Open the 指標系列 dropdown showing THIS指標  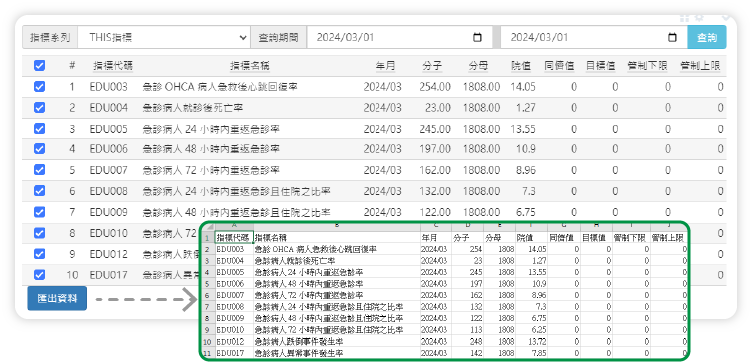[x=164, y=37]
